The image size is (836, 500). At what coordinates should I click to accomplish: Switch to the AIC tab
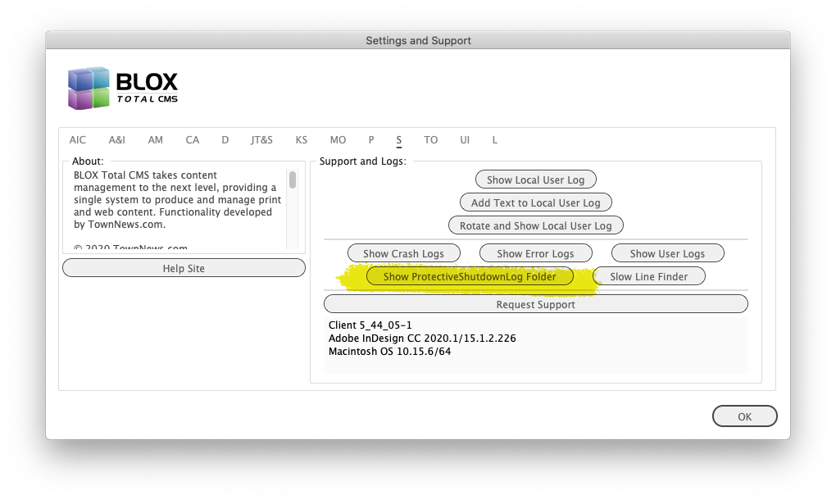77,140
